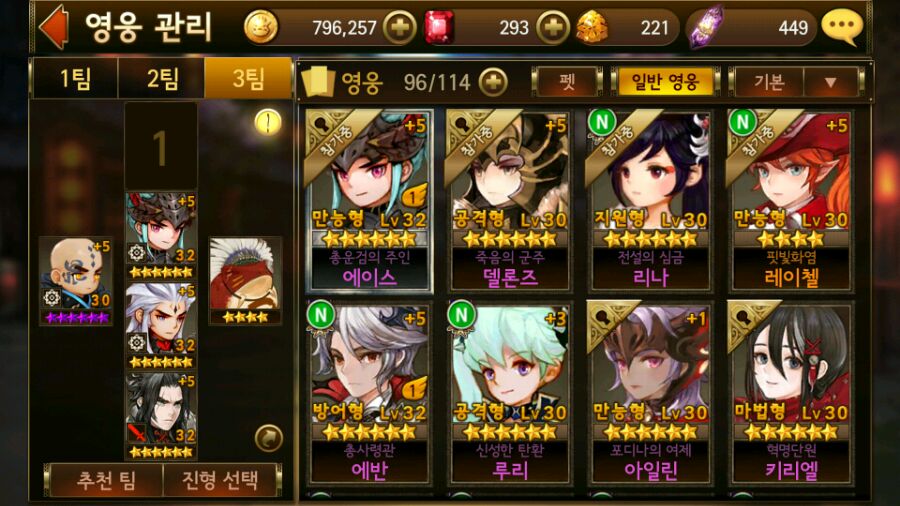Tap the red back arrow icon
The width and height of the screenshot is (900, 506).
coord(54,26)
